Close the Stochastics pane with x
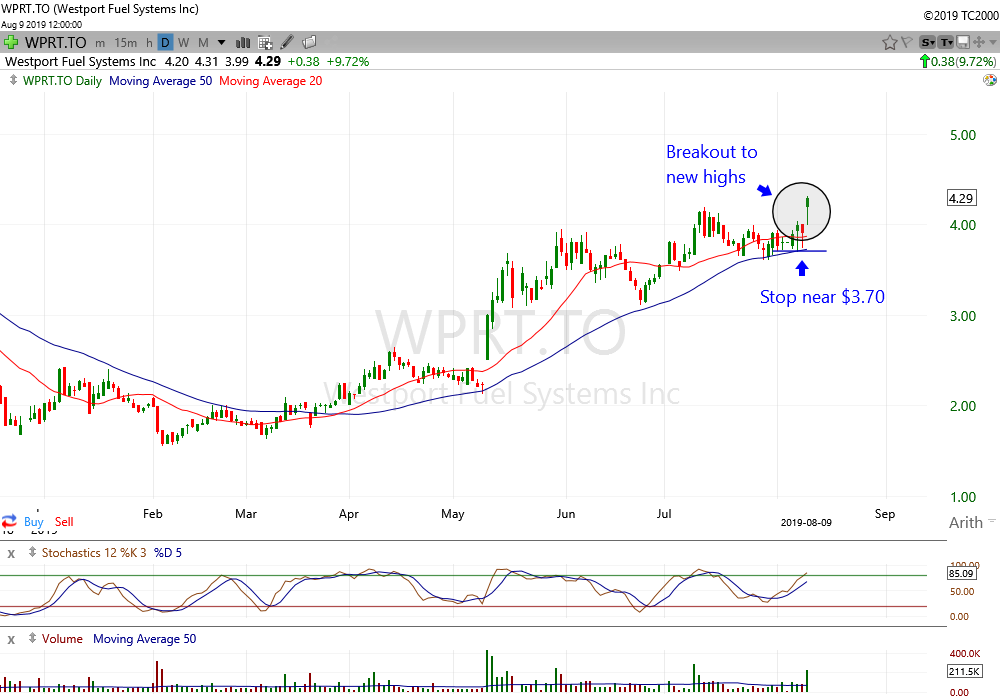 click(11, 553)
